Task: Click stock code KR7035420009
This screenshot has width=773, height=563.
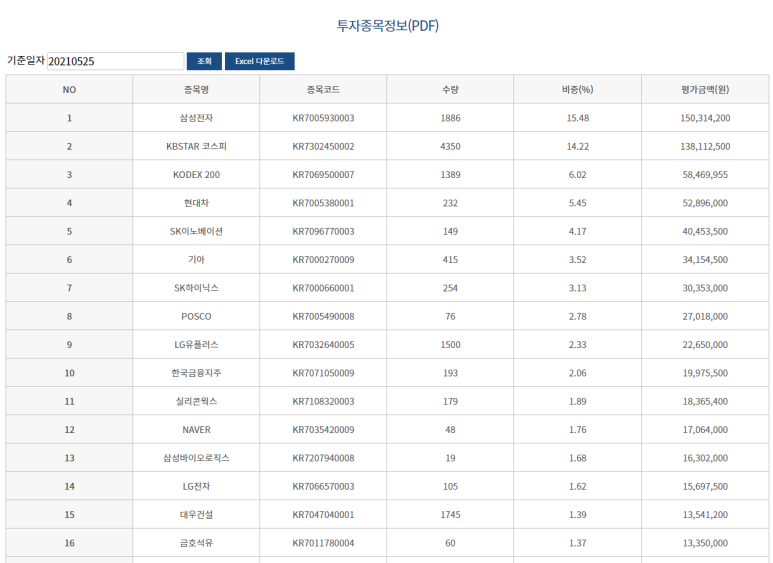Action: click(323, 430)
